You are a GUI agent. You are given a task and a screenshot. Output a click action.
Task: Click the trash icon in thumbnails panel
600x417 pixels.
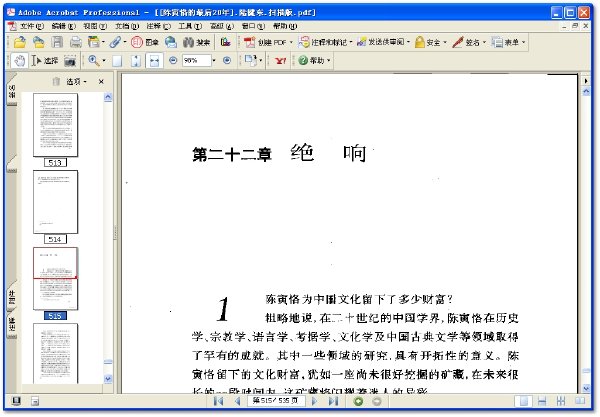(x=56, y=81)
